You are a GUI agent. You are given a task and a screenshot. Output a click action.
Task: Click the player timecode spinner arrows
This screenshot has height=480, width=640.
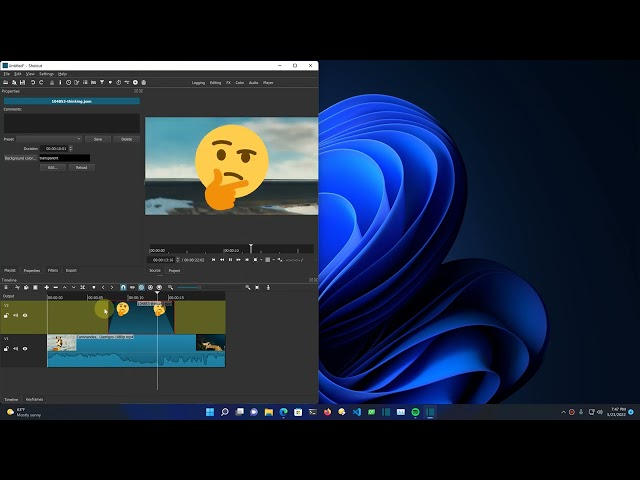[178, 260]
